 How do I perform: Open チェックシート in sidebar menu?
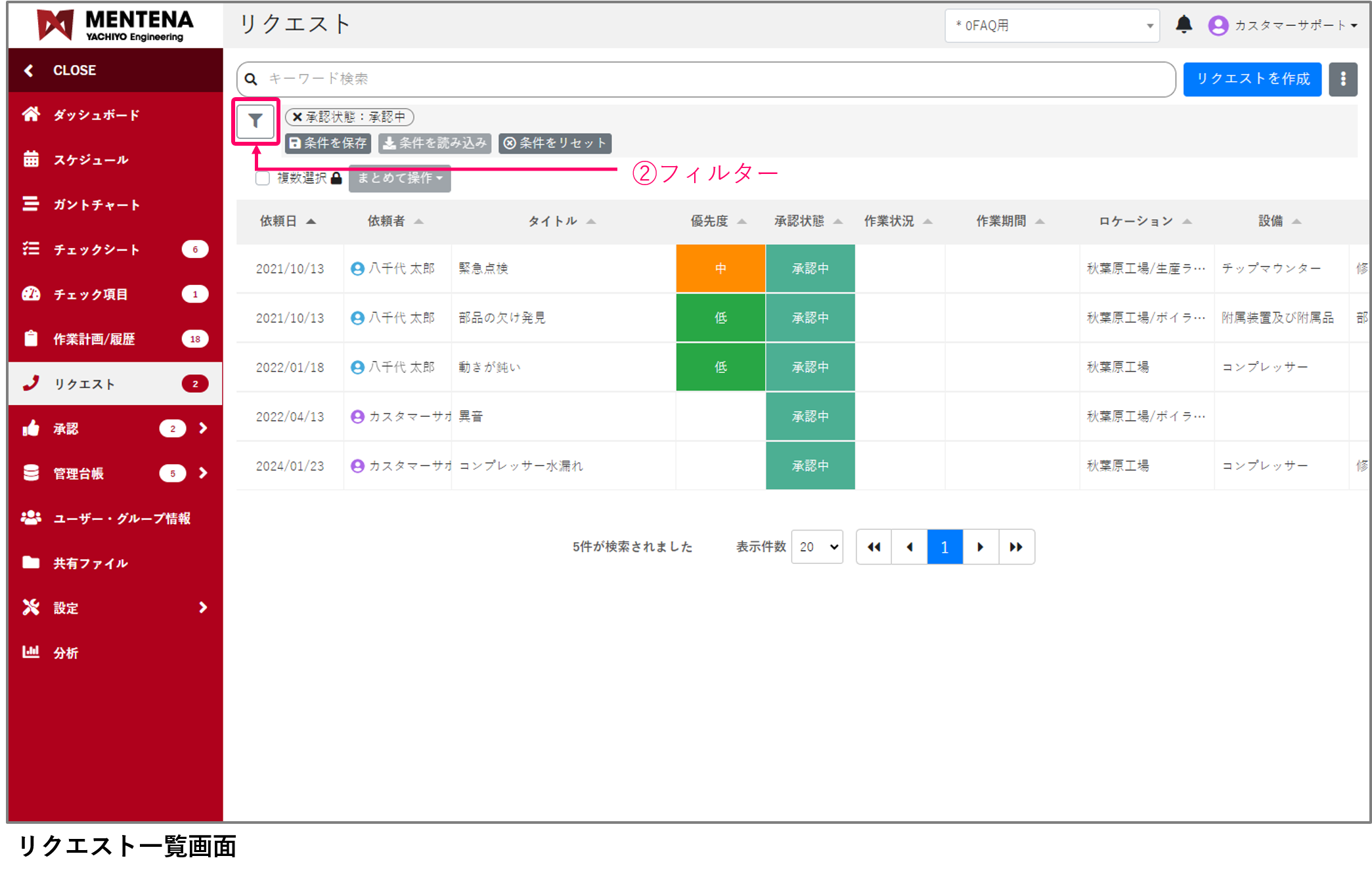(97, 249)
